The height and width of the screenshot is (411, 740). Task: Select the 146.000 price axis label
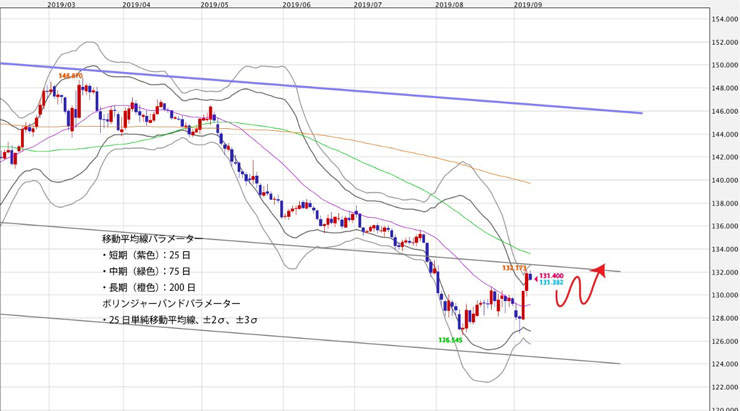click(x=724, y=111)
